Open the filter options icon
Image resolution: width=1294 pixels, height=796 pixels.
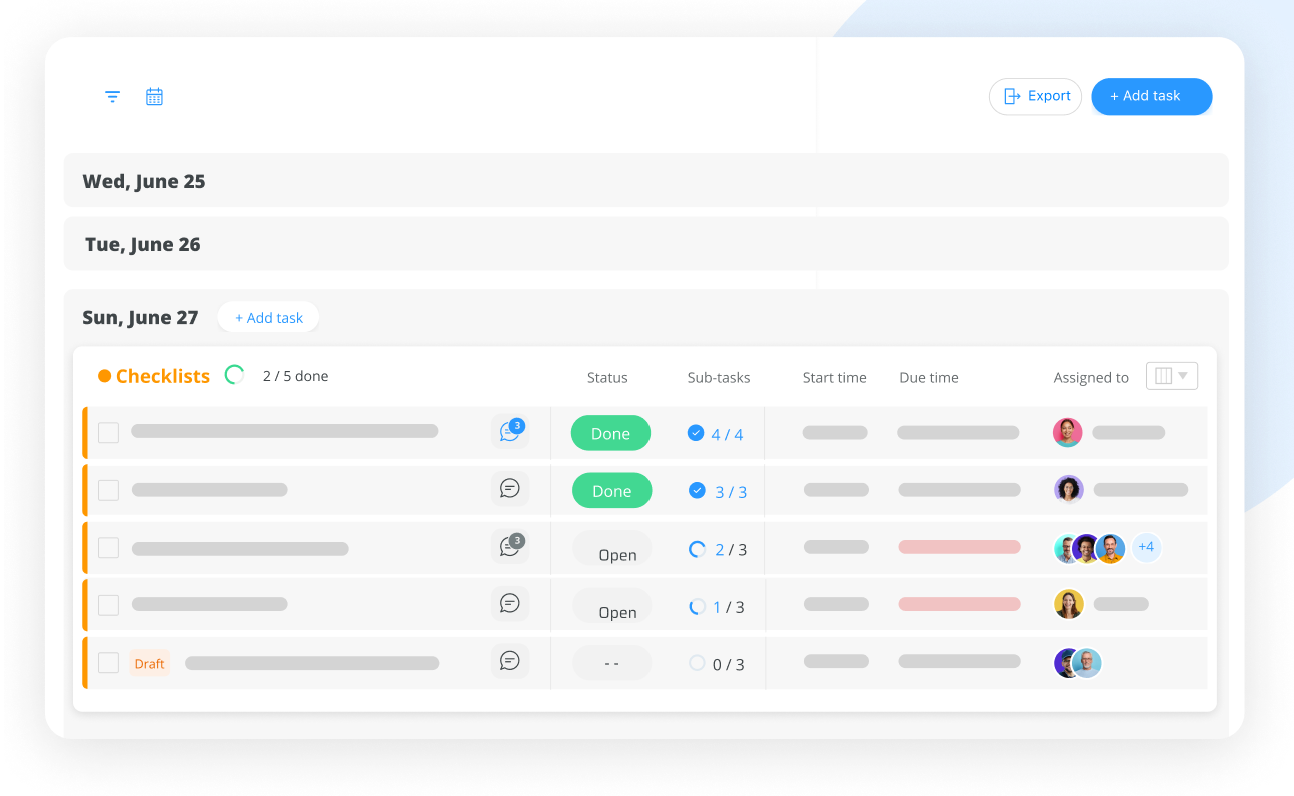(x=113, y=97)
